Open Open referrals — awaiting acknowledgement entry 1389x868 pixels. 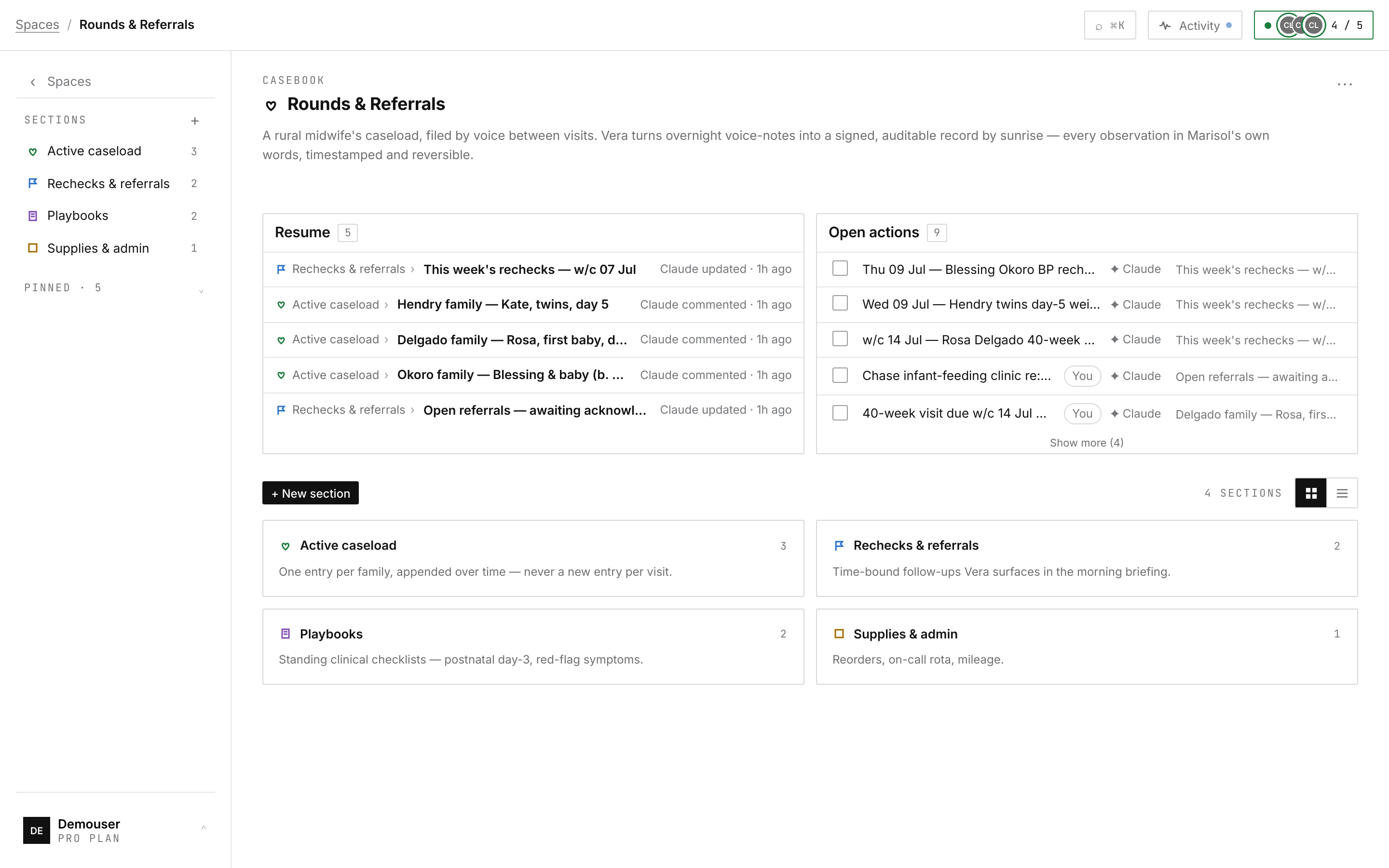535,410
